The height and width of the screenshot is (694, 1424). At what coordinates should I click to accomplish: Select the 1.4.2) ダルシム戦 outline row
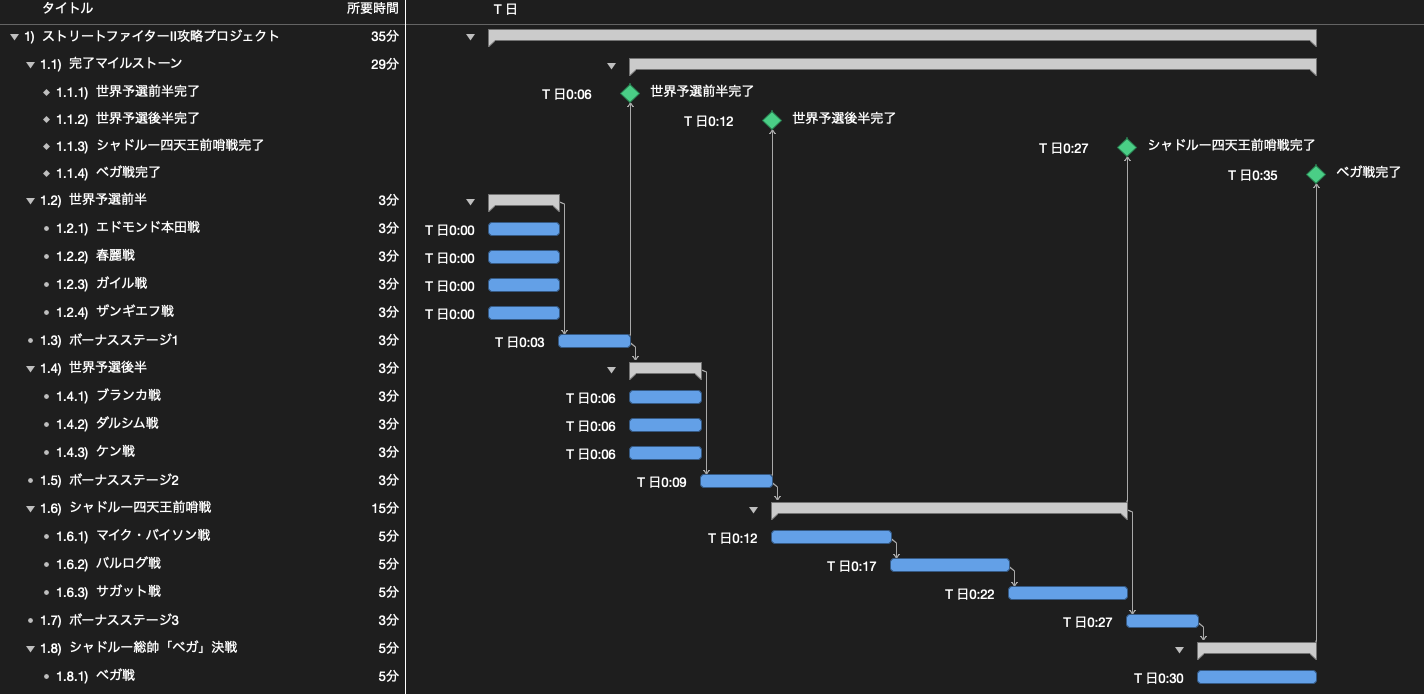tap(203, 424)
